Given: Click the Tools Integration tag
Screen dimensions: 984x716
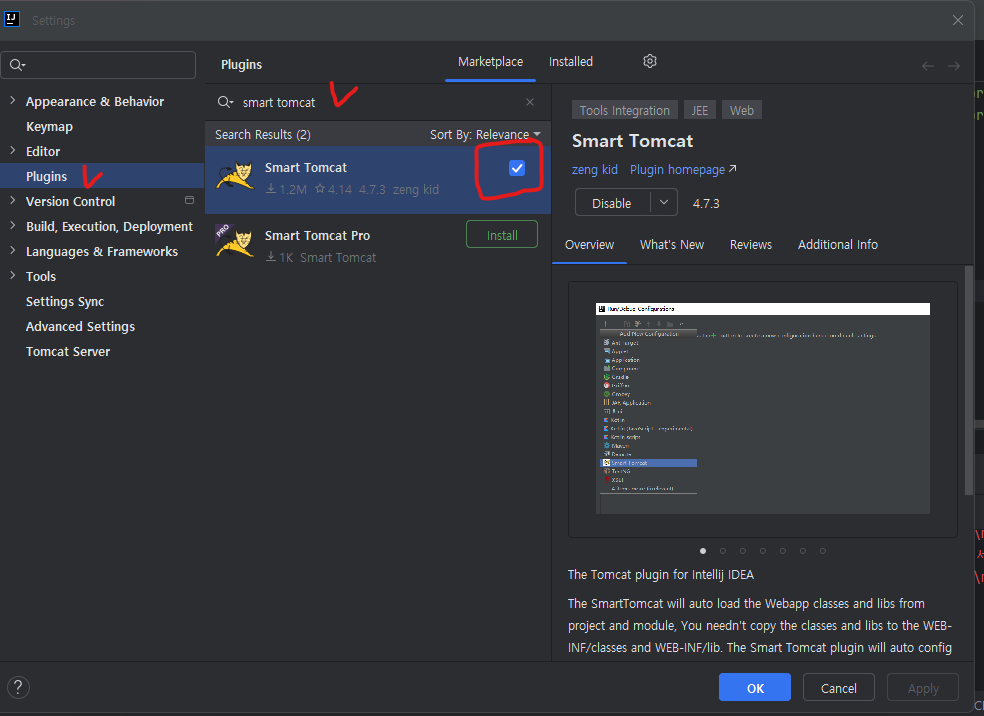Looking at the screenshot, I should point(624,110).
